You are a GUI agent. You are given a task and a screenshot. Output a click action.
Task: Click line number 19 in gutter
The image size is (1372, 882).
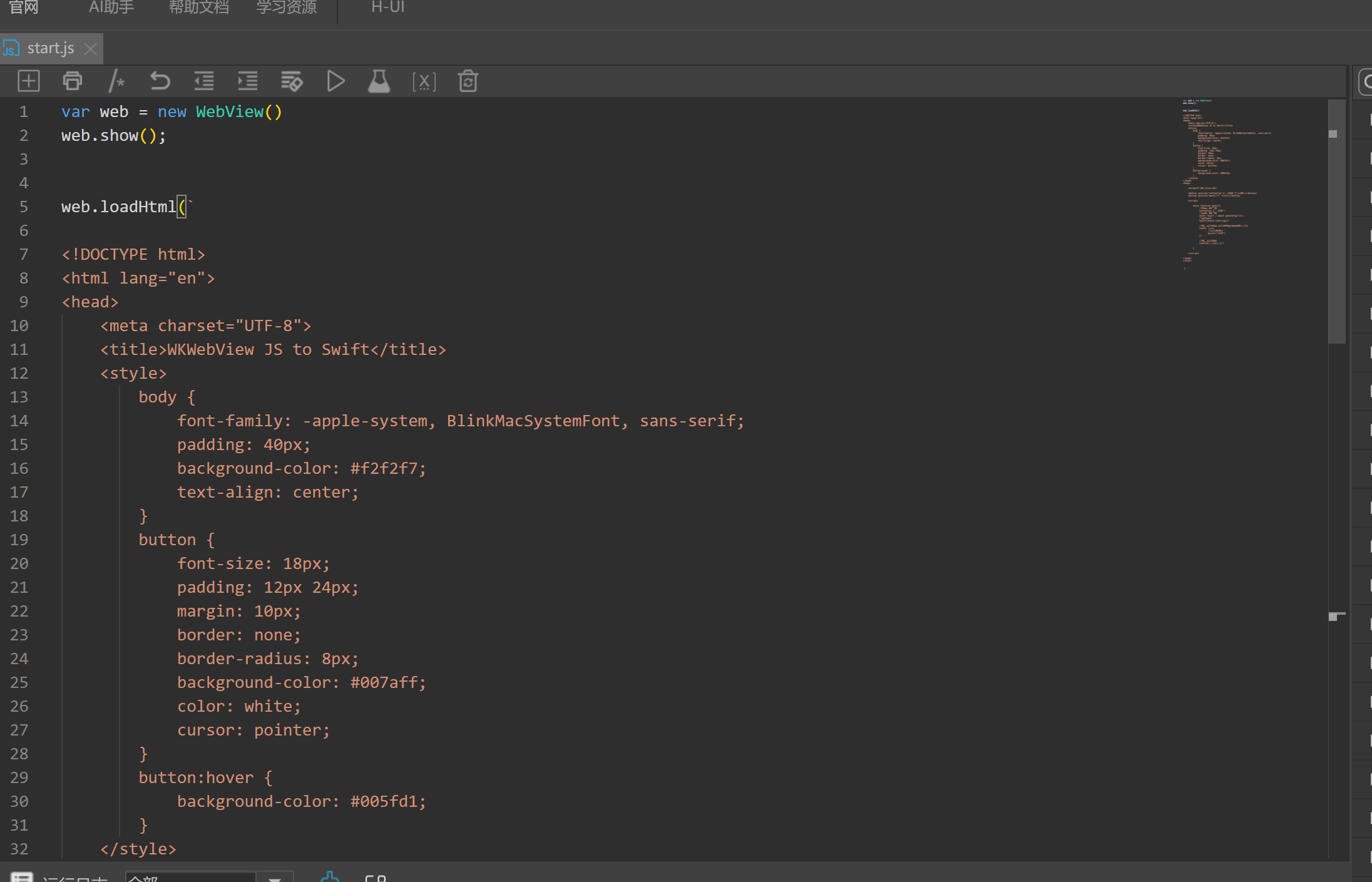coord(19,540)
